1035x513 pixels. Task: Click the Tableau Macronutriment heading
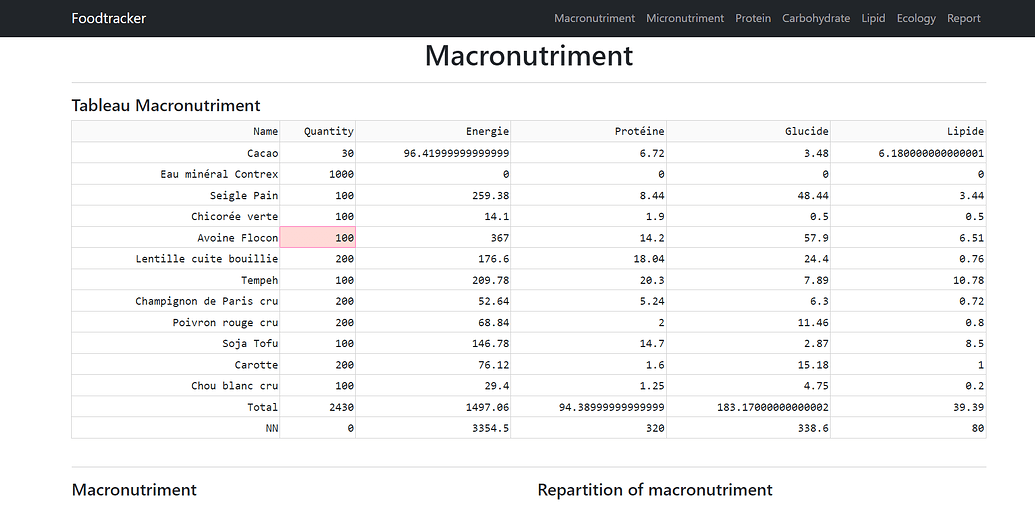click(x=166, y=105)
